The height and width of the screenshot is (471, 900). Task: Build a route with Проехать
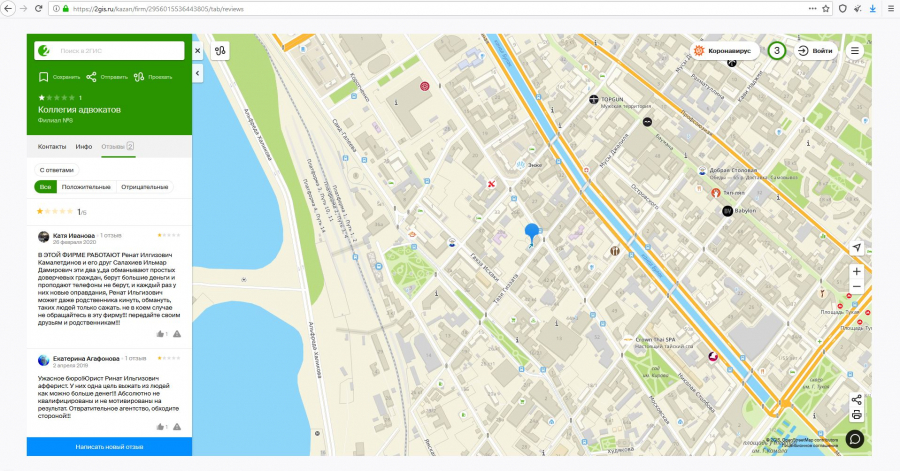pyautogui.click(x=153, y=77)
